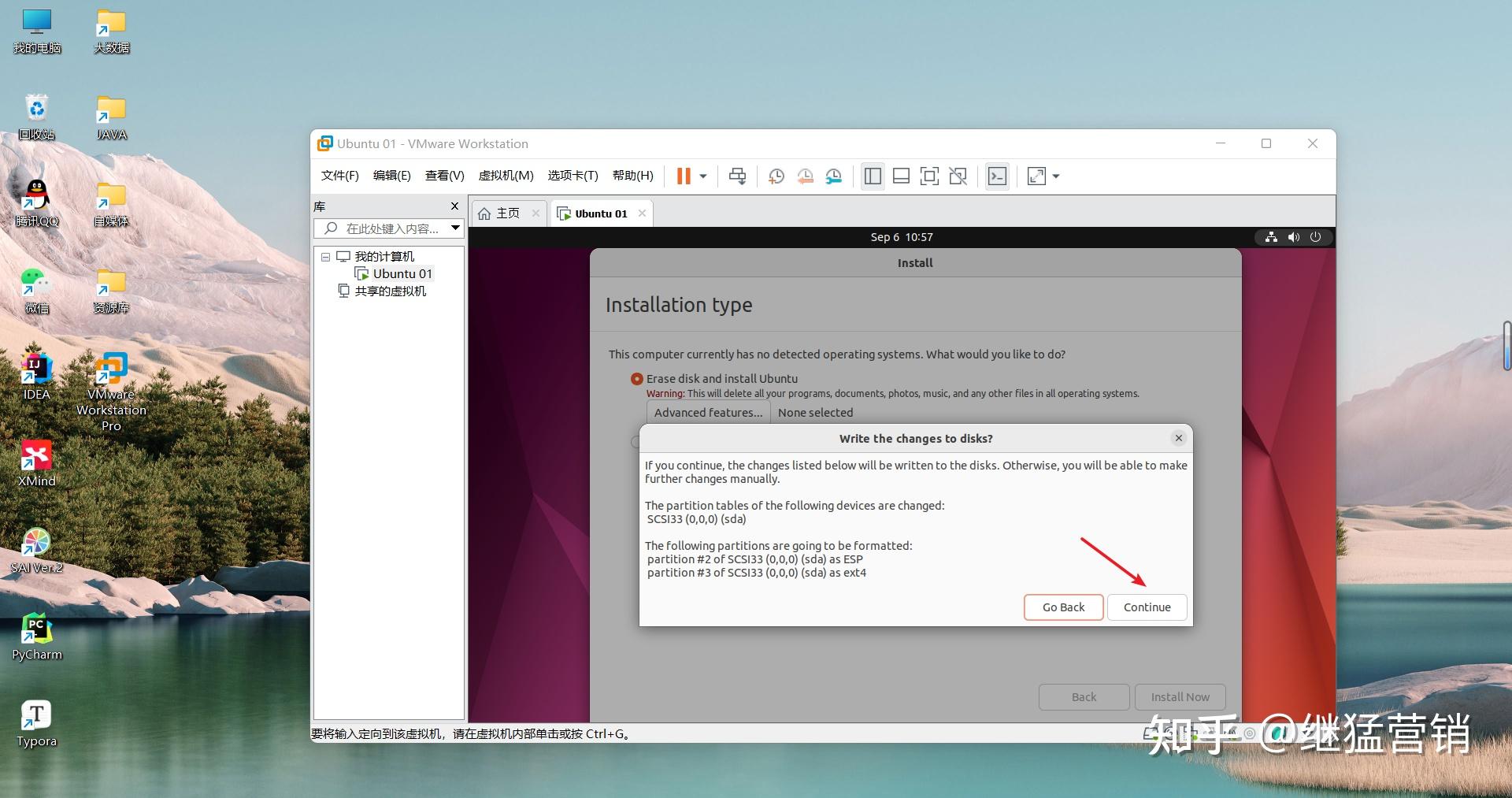Select the Erase disk and install Ubuntu radio
This screenshot has width=1512, height=798.
point(636,378)
